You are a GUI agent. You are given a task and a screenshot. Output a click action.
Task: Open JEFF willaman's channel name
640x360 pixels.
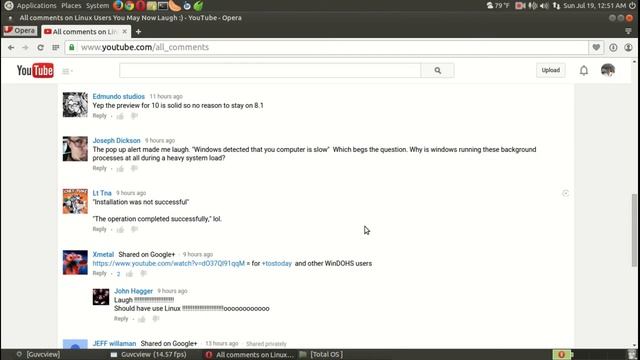click(114, 344)
